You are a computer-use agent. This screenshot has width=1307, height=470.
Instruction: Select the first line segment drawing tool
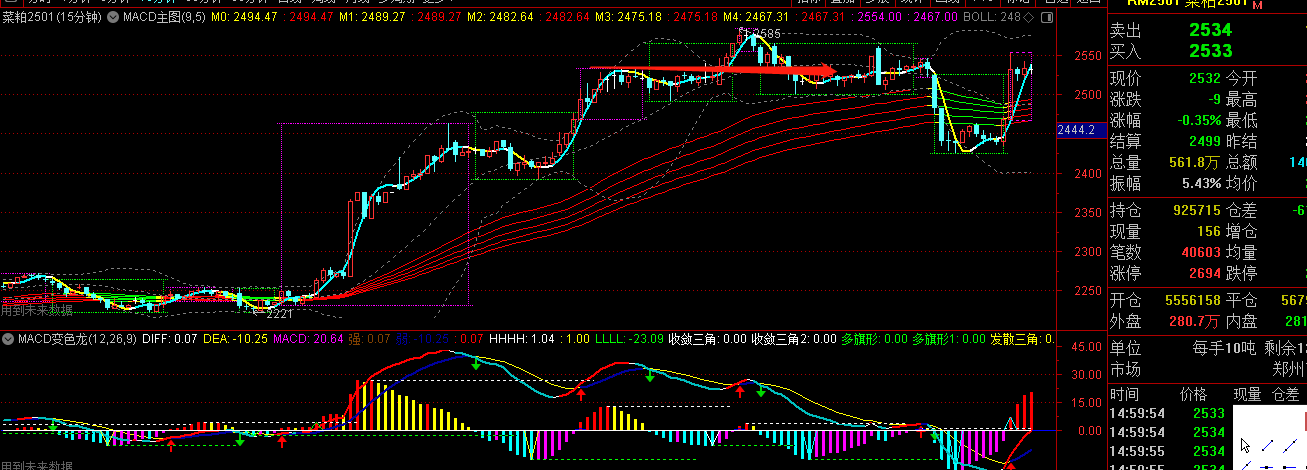point(1270,446)
